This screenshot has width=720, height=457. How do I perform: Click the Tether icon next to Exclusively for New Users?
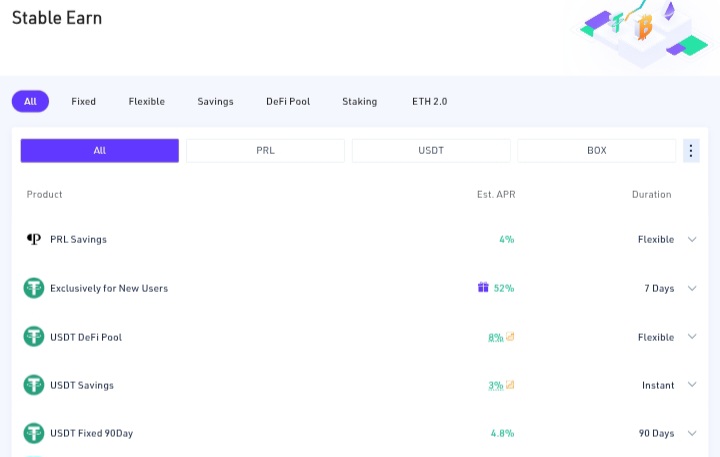(34, 288)
